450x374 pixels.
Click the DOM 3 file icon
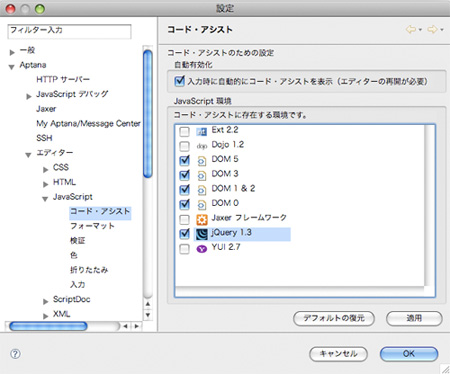(x=201, y=176)
